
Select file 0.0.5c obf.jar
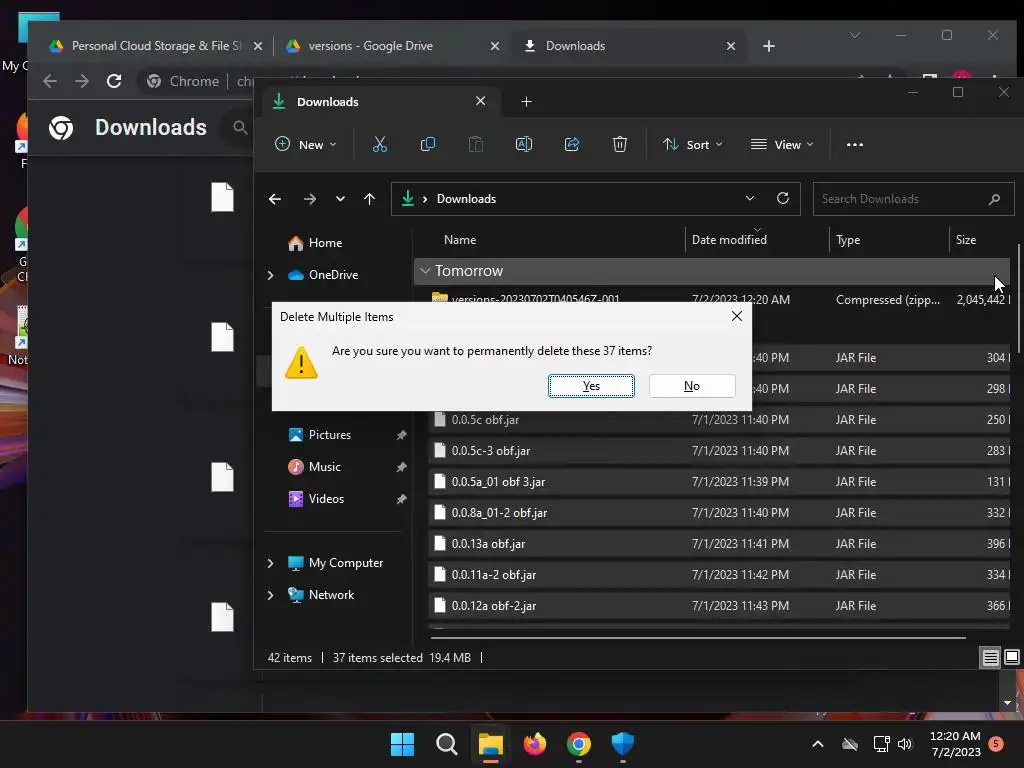coord(718,420)
